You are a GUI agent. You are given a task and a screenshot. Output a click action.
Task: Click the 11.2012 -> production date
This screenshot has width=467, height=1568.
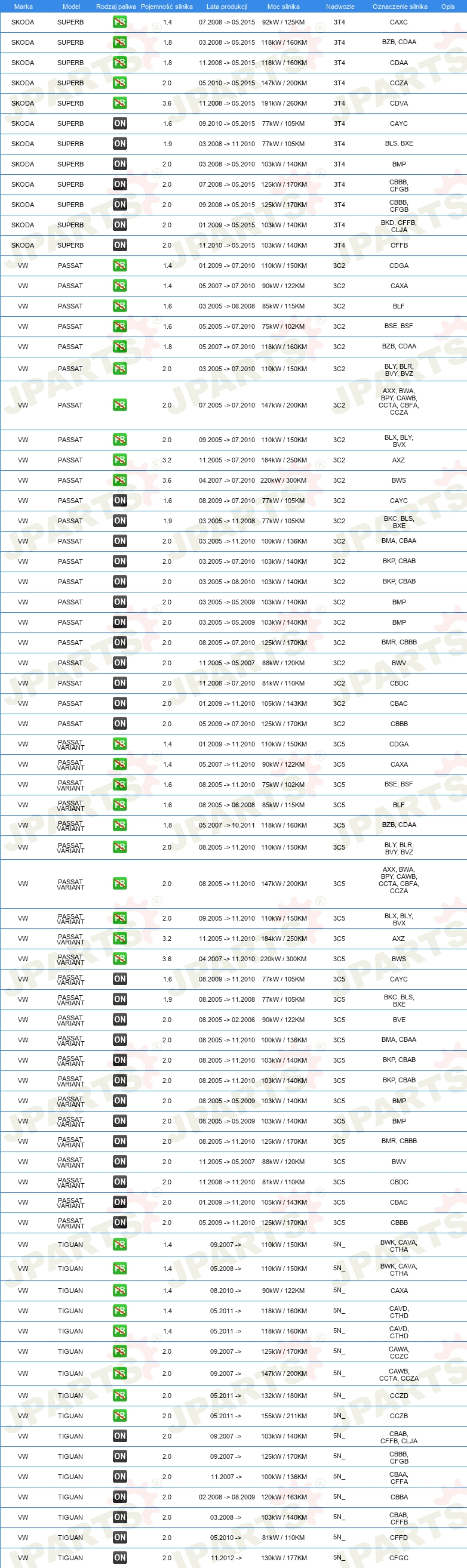(x=226, y=1558)
